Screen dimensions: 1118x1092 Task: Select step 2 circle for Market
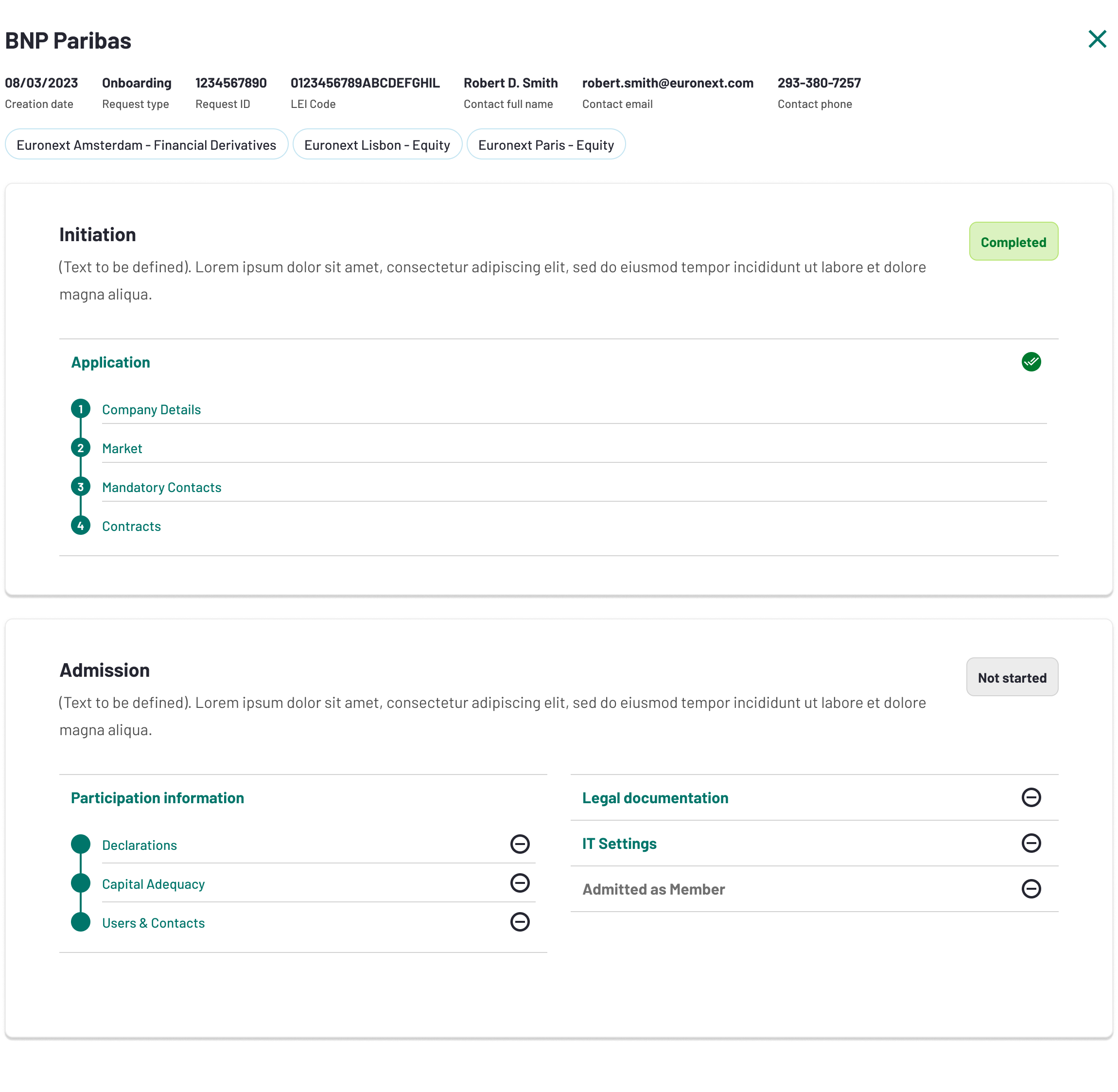coord(80,448)
